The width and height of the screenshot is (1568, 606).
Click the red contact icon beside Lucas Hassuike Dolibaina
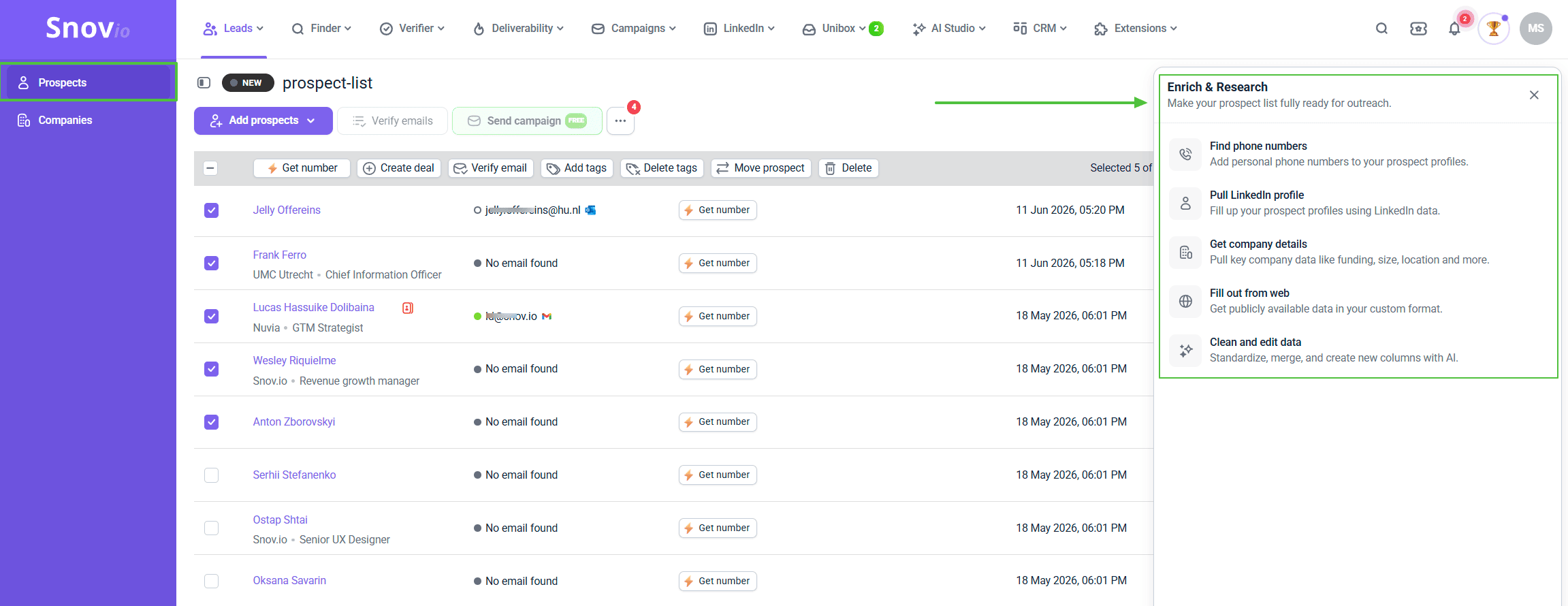coord(408,308)
